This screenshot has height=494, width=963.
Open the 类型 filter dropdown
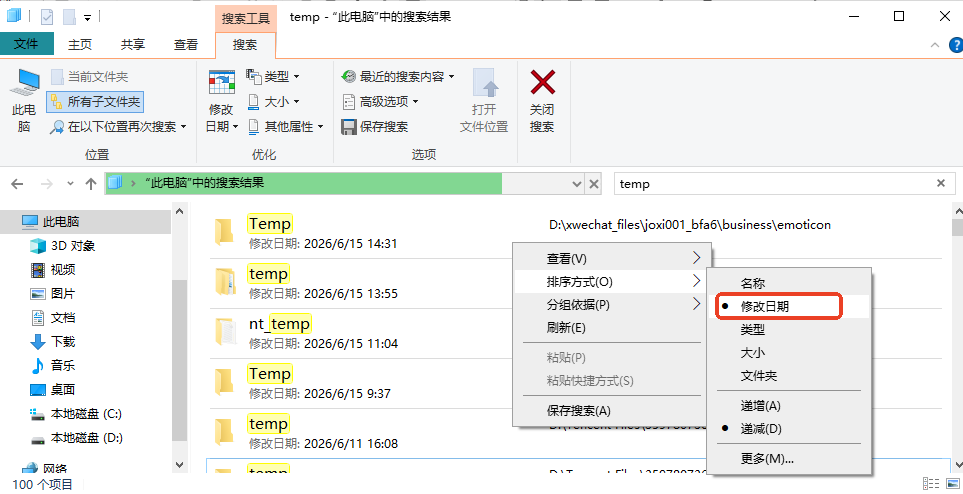pyautogui.click(x=273, y=77)
